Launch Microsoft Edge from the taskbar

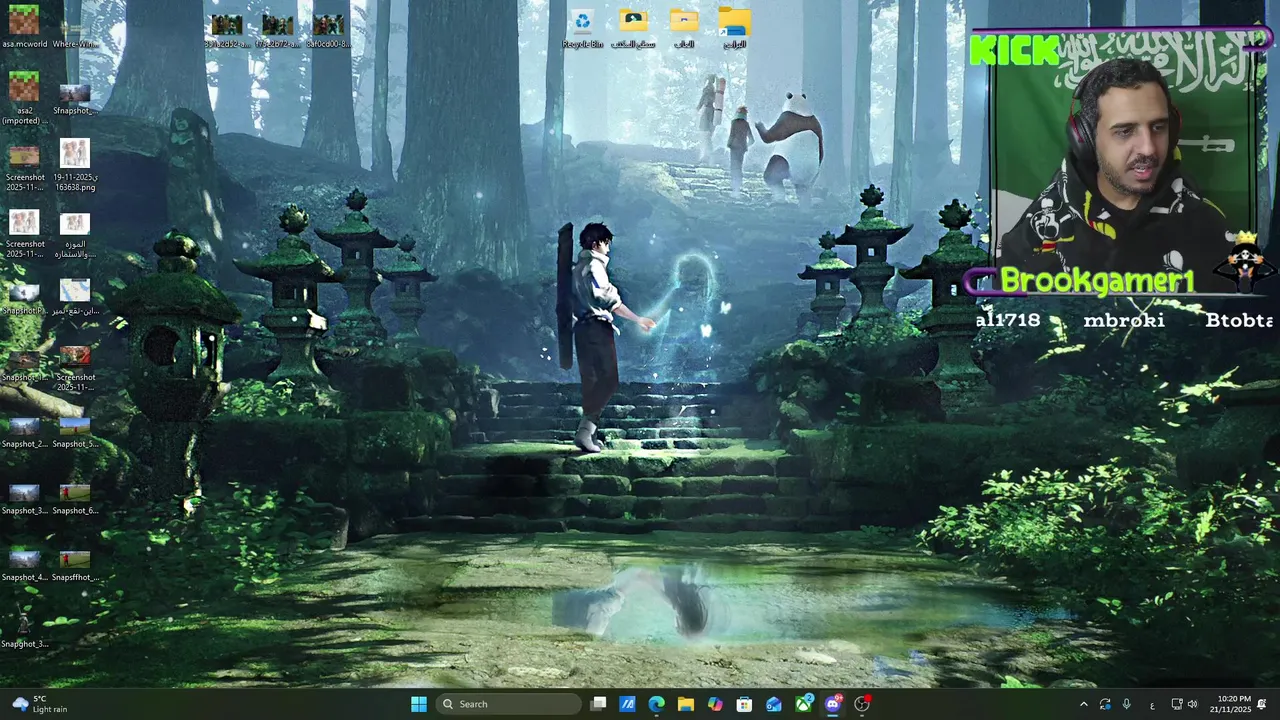pos(656,704)
